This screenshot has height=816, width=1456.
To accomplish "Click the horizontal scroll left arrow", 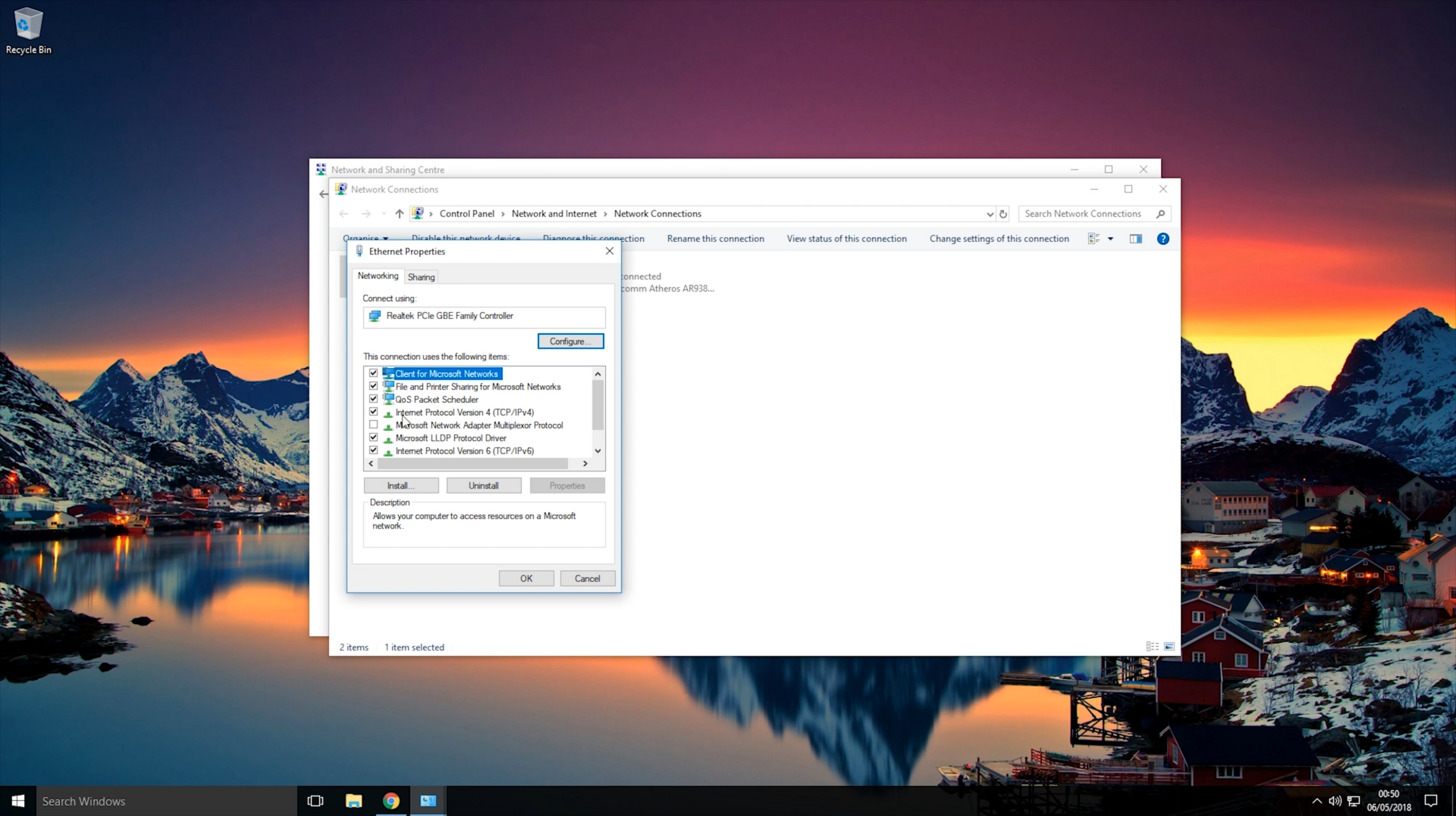I will tap(371, 464).
